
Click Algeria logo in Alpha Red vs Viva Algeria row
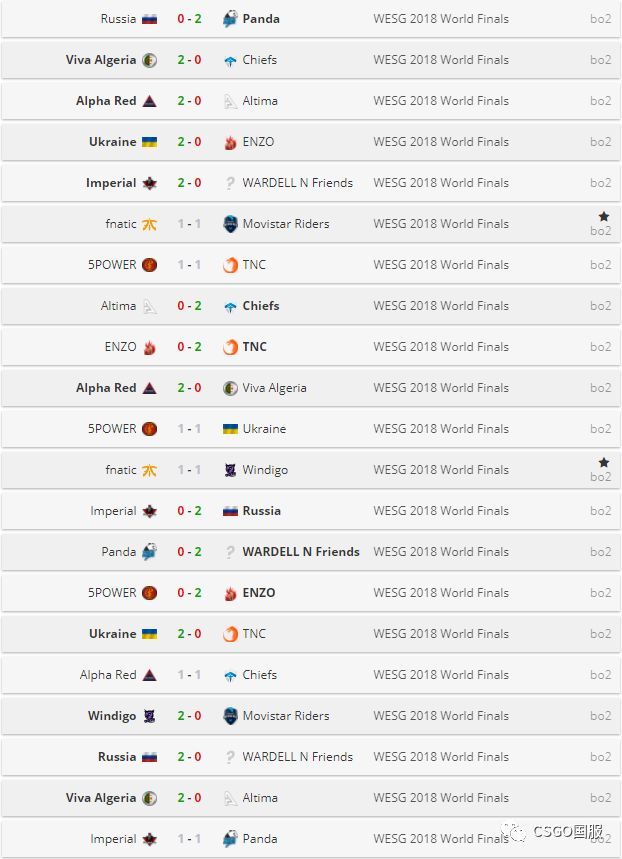point(230,388)
